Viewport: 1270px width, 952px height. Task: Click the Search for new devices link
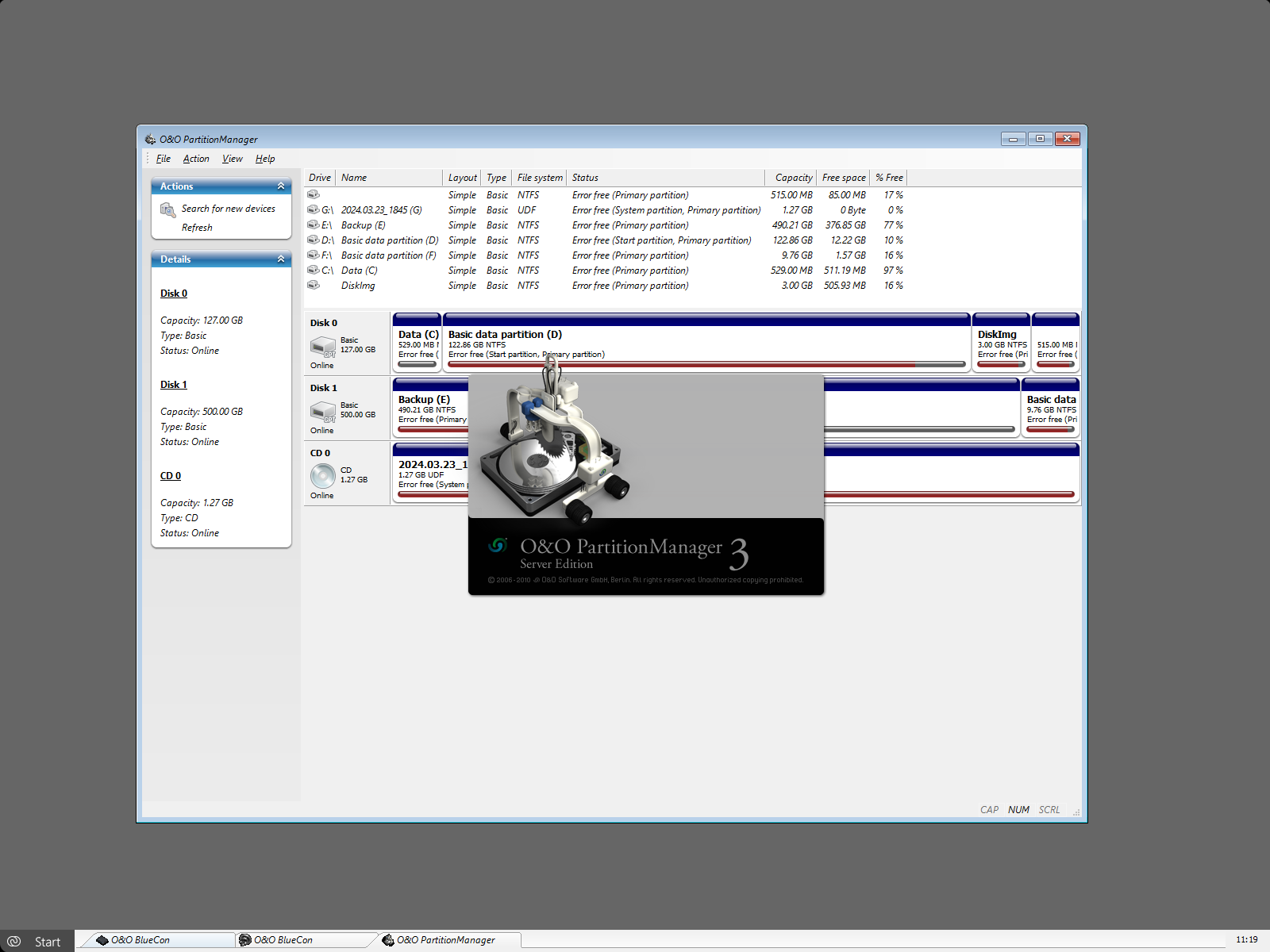coord(229,209)
